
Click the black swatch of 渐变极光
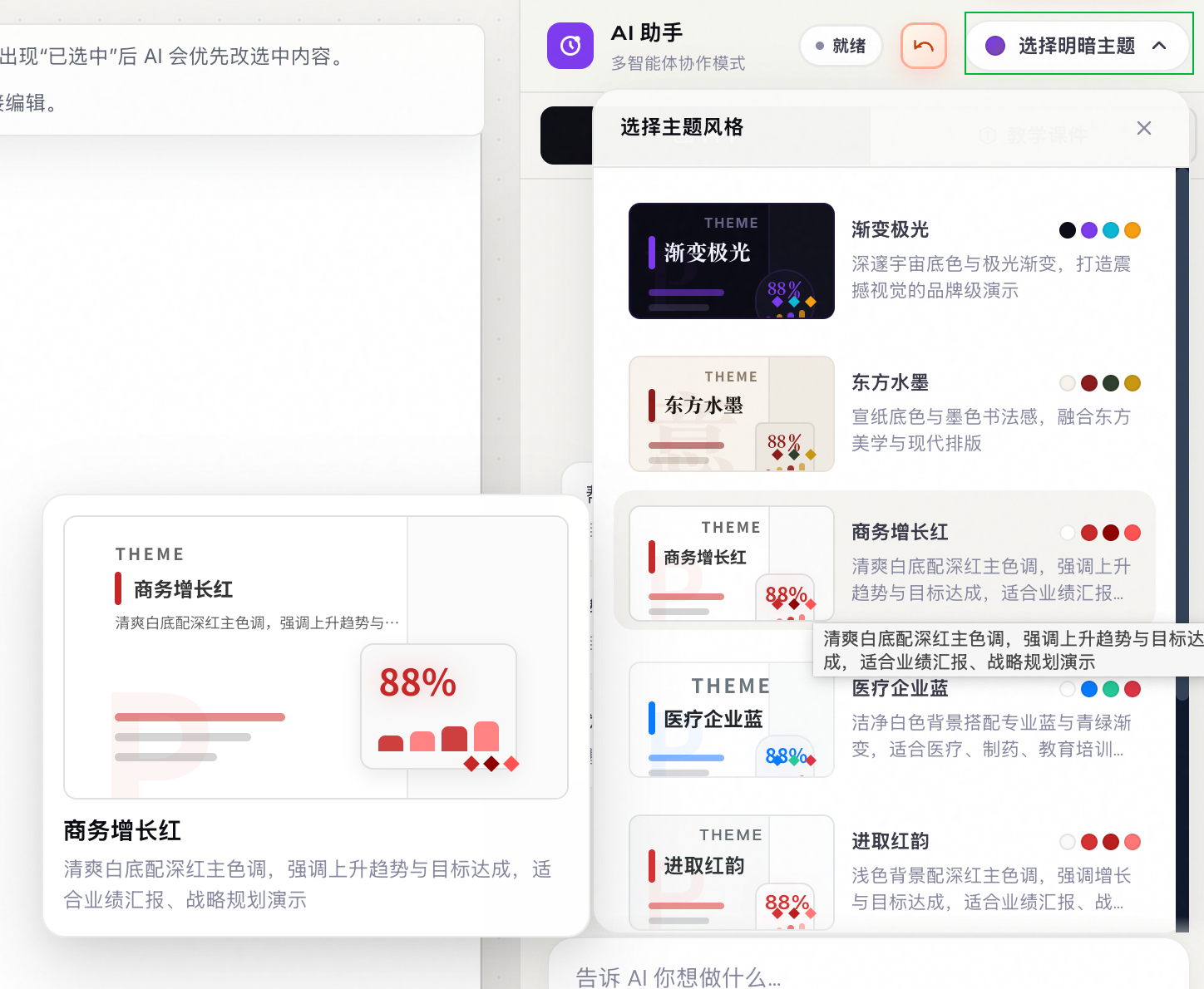1068,230
